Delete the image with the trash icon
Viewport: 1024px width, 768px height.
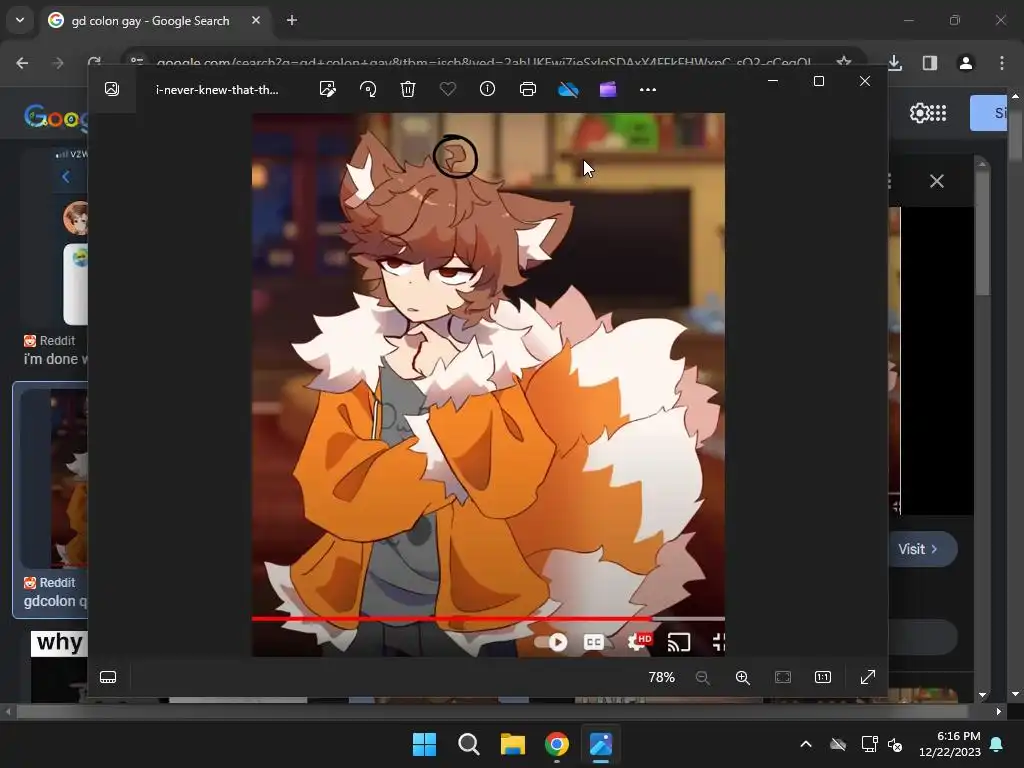click(x=408, y=89)
